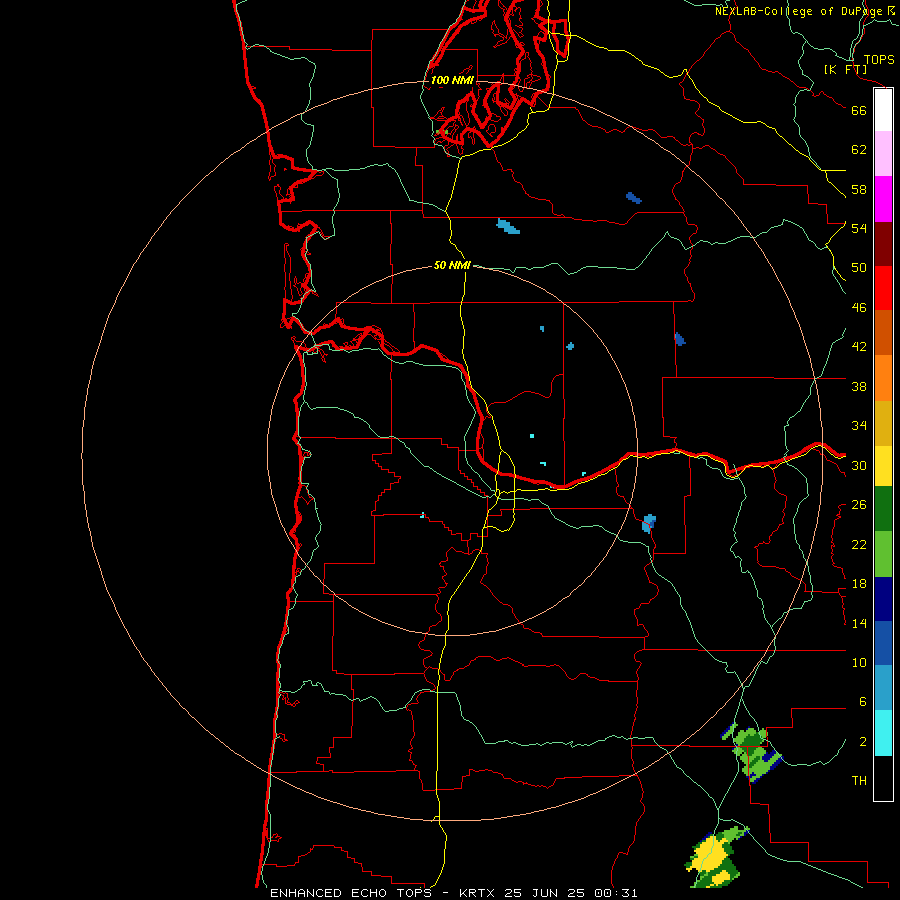Pick the yellow legend swatch near 30
This screenshot has width=900, height=900.
point(883,466)
